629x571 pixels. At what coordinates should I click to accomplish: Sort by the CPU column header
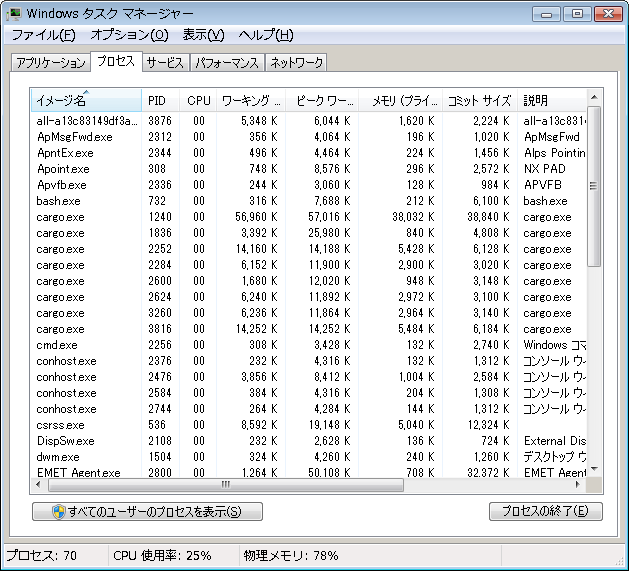click(x=198, y=100)
